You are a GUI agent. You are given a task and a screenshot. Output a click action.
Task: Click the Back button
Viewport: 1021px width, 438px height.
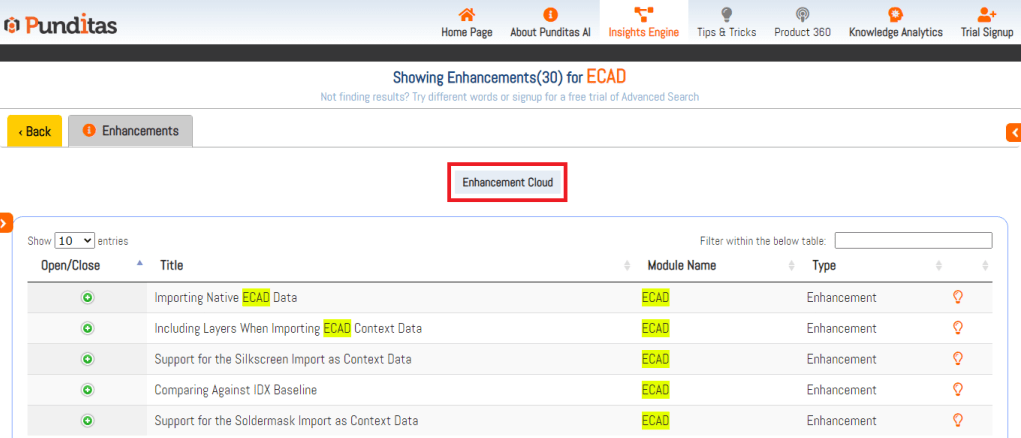(35, 132)
